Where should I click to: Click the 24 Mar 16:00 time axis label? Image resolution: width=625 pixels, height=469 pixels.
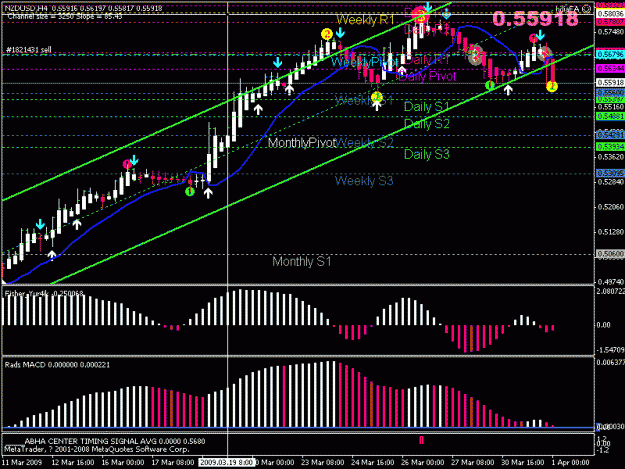point(372,462)
